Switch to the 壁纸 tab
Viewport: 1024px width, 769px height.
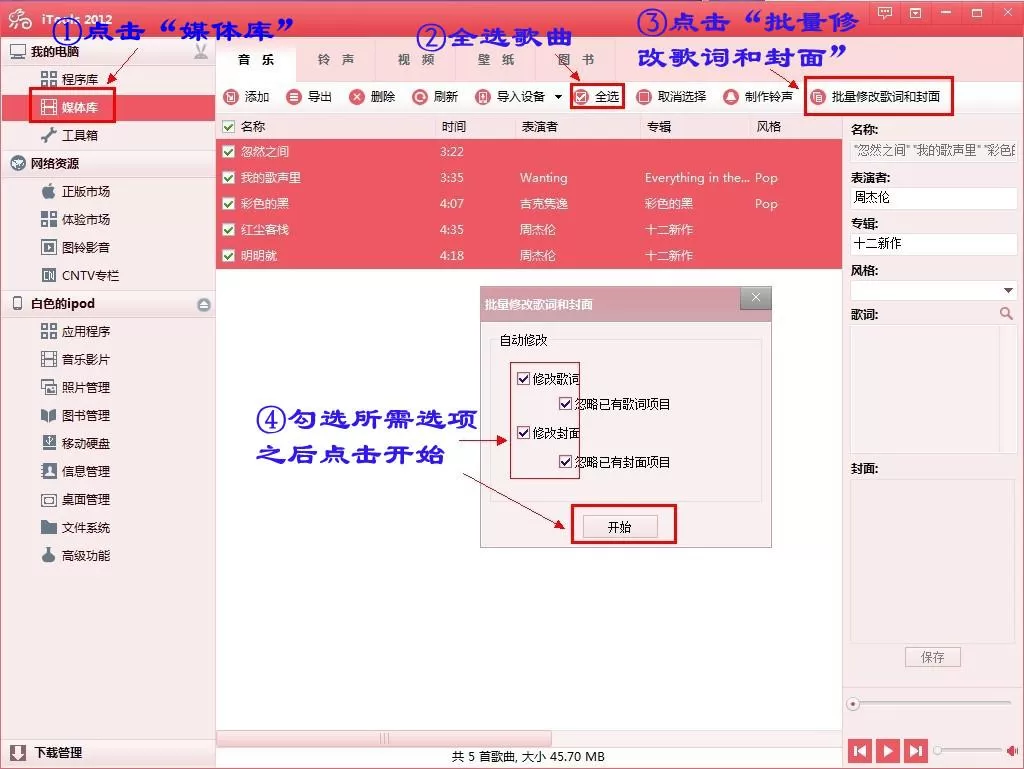pyautogui.click(x=496, y=60)
